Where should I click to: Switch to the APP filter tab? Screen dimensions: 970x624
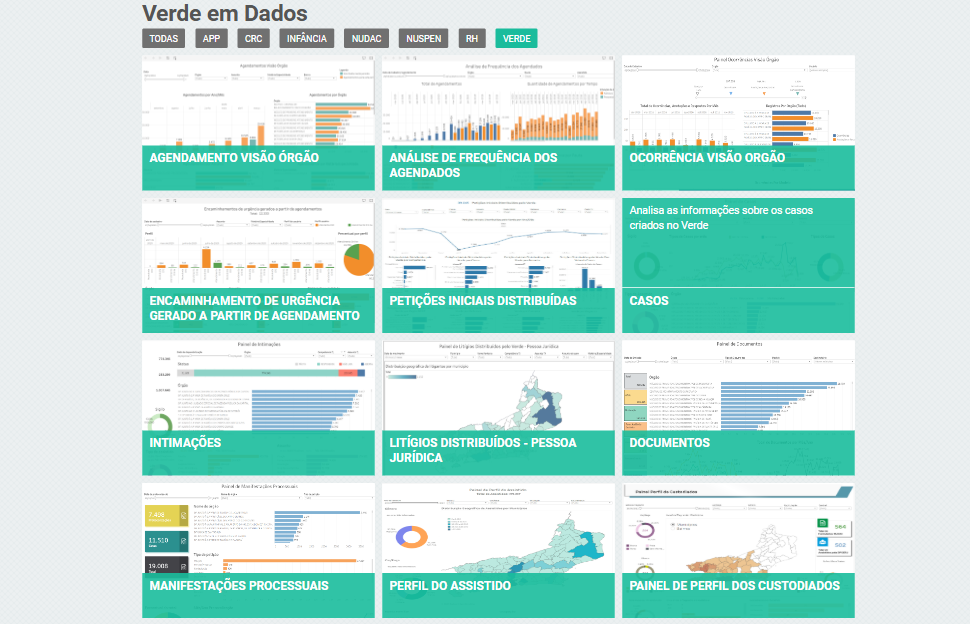pos(212,39)
